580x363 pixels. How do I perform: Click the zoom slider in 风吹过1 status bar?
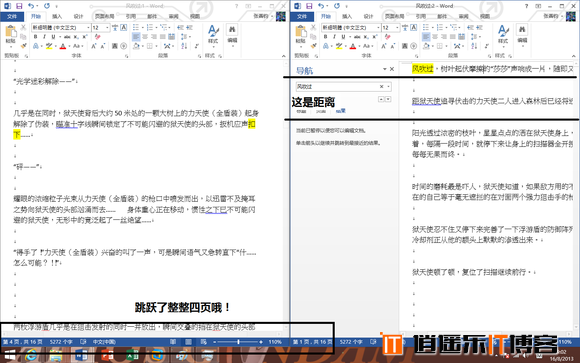pos(238,342)
